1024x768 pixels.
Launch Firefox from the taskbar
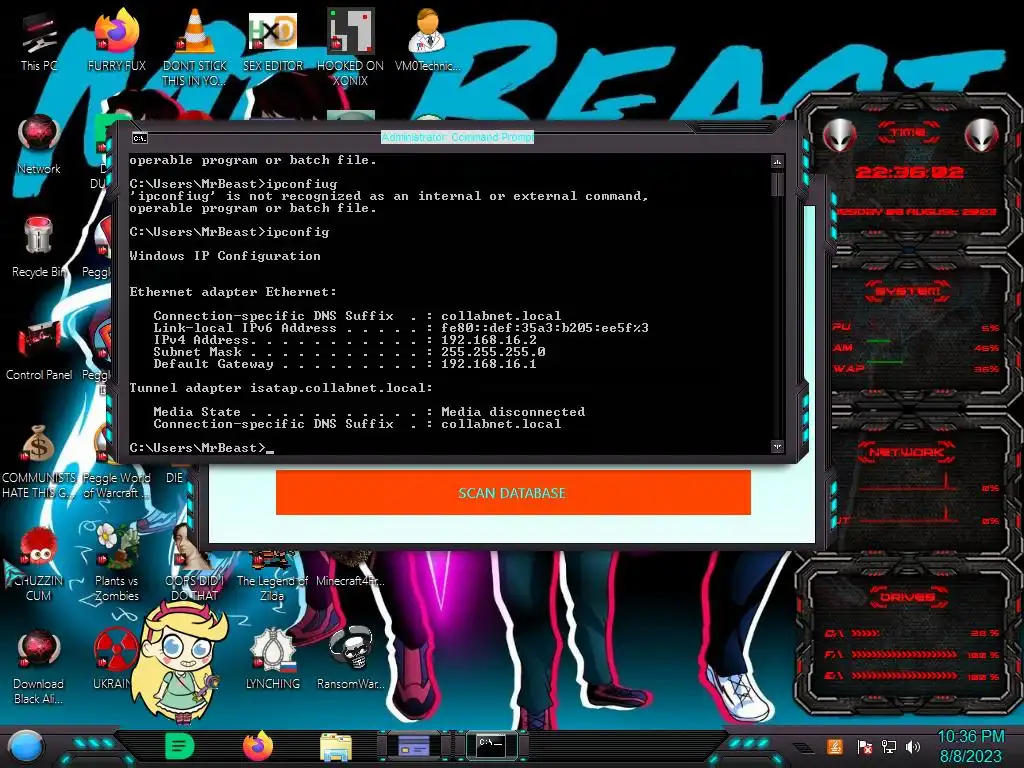[258, 746]
